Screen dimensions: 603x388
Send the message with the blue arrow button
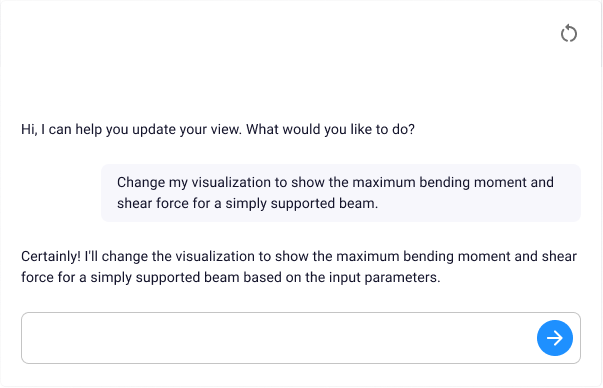click(555, 338)
